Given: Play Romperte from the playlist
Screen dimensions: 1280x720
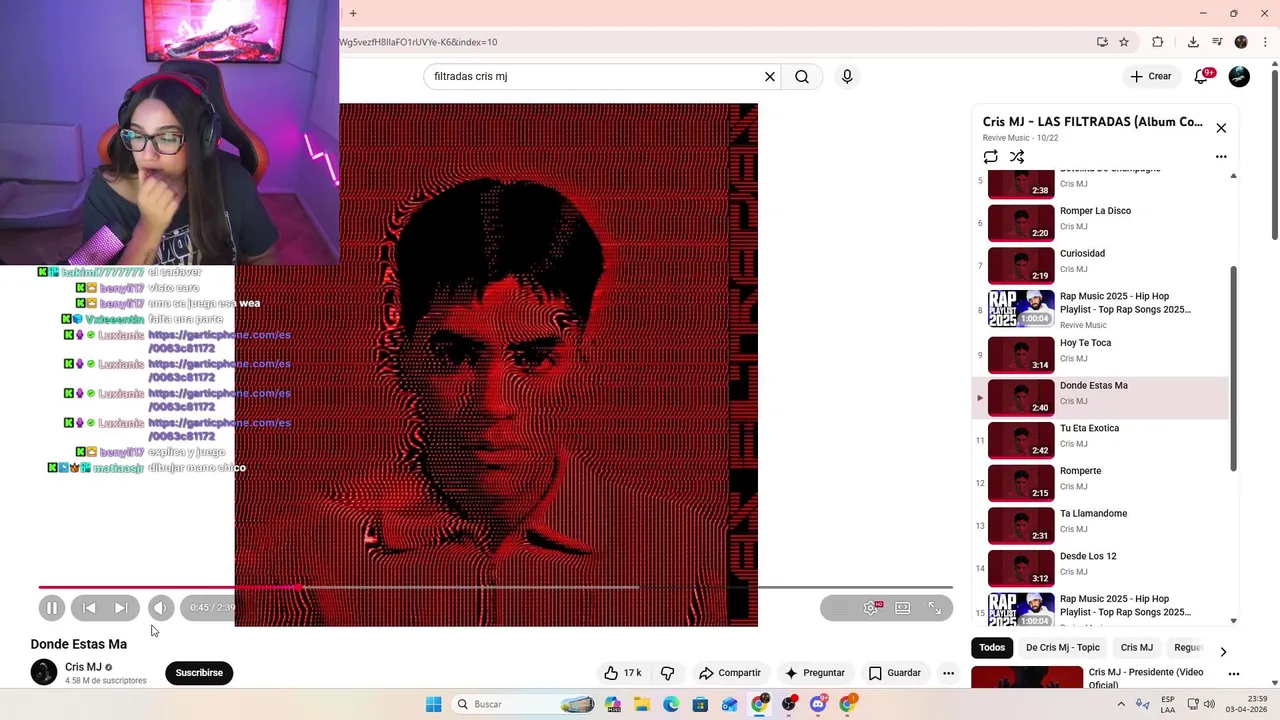Looking at the screenshot, I should pyautogui.click(x=1100, y=482).
